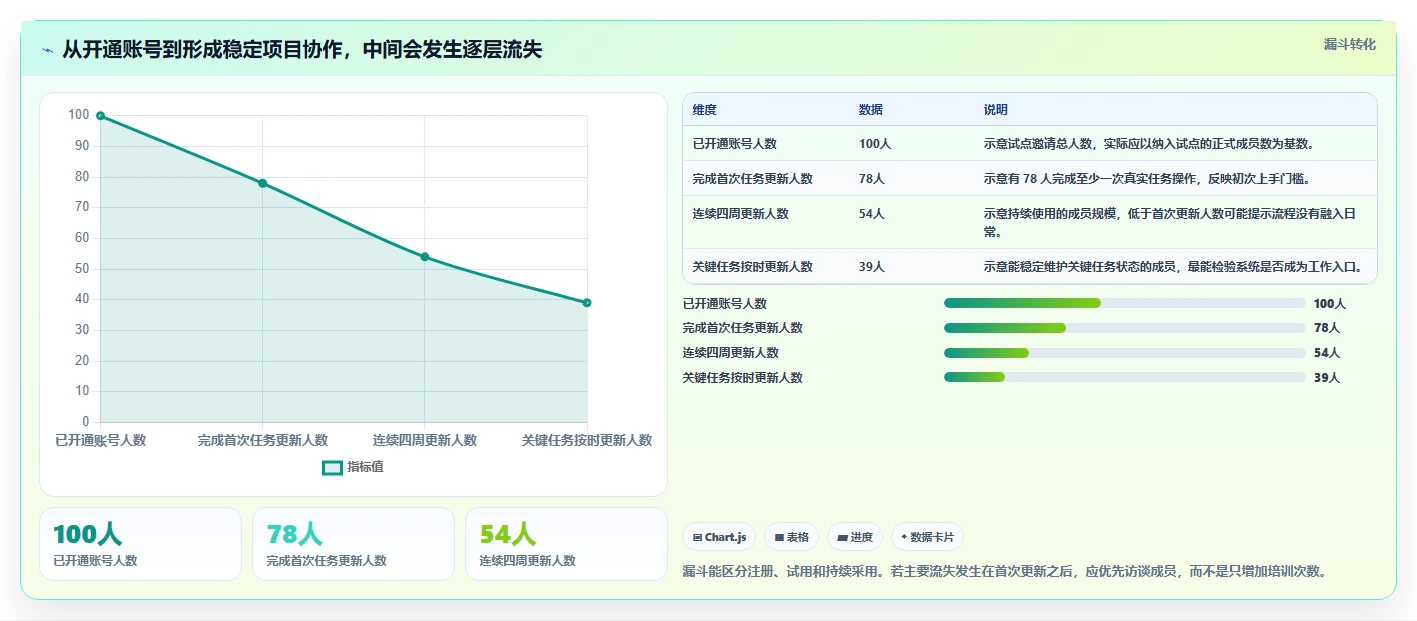Image resolution: width=1417 pixels, height=621 pixels.
Task: Click the 数据卡片 chip
Action: 927,537
